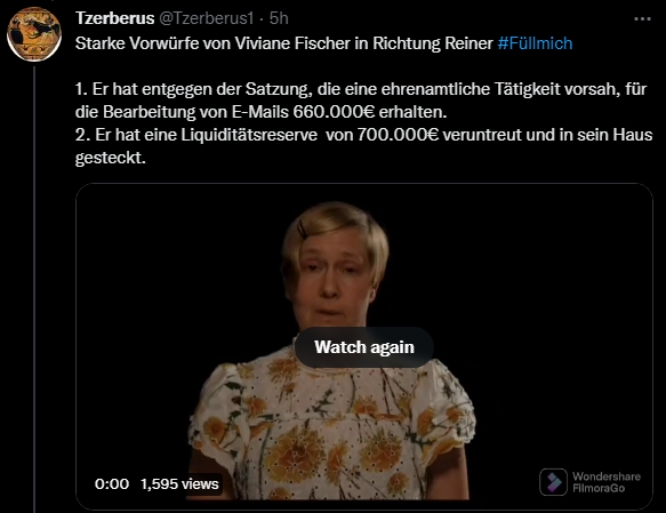
Task: Click the thread line below avatar
Action: (34, 289)
